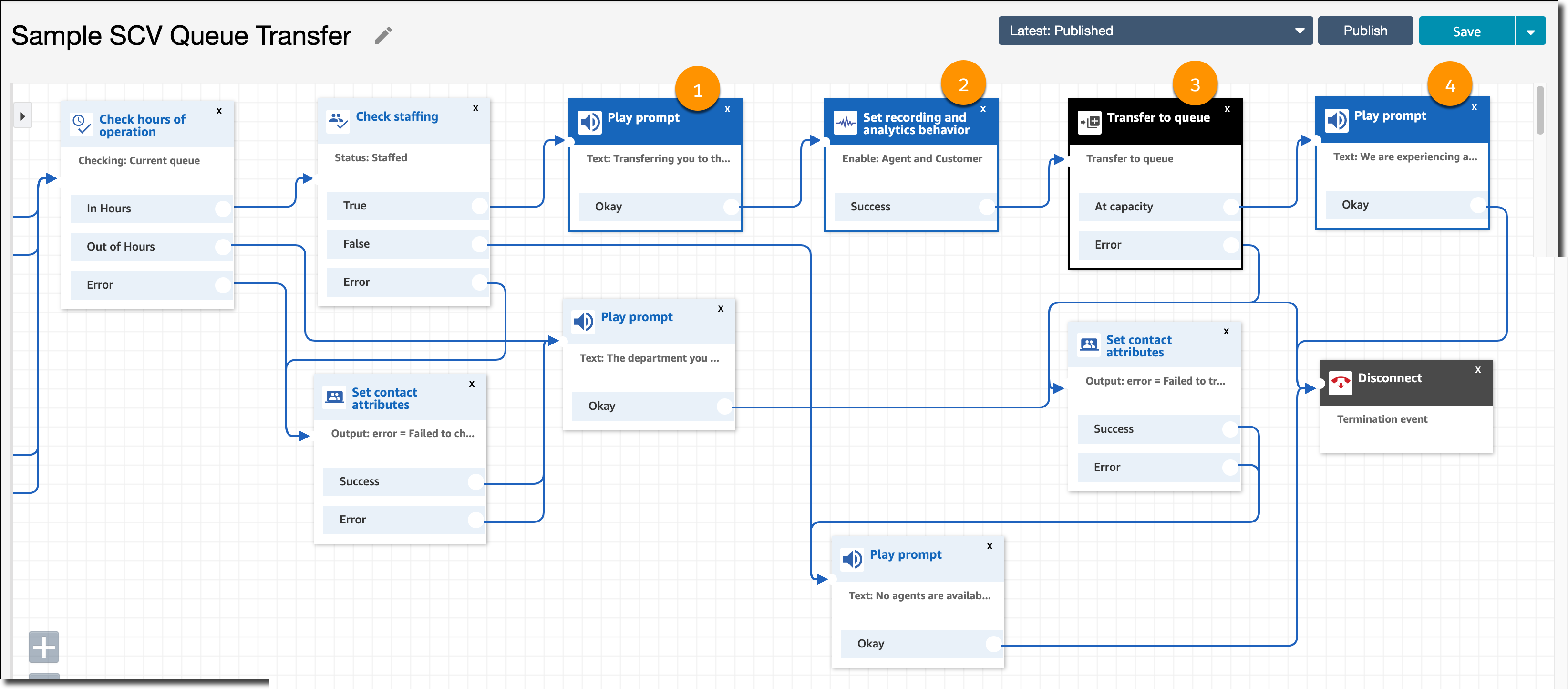The image size is (1568, 689).
Task: Close the Transferring you Play prompt block
Action: (x=727, y=109)
